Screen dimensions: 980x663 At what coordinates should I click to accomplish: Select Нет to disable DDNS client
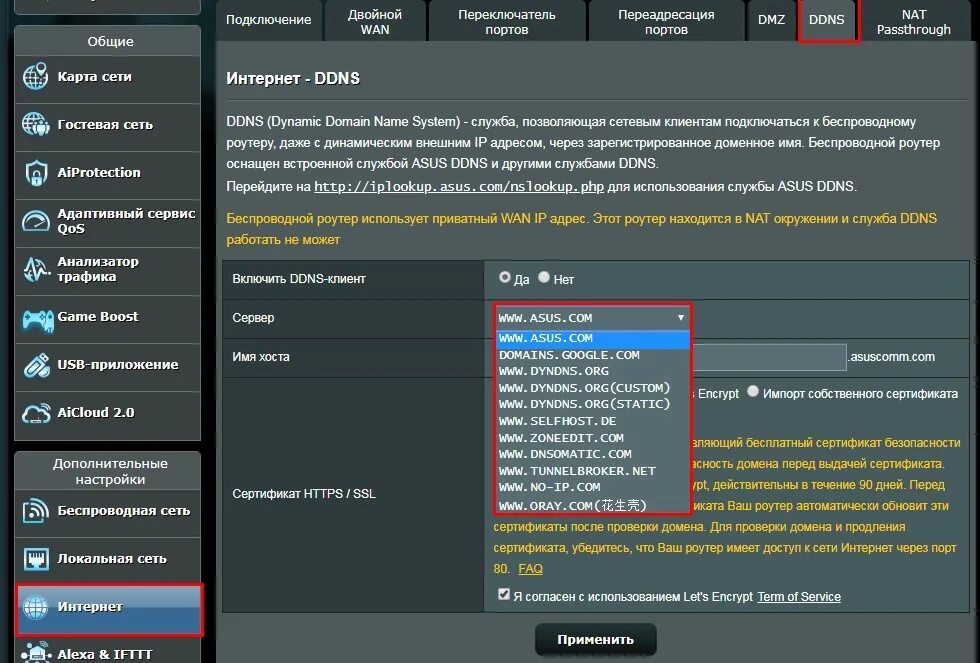click(x=544, y=277)
